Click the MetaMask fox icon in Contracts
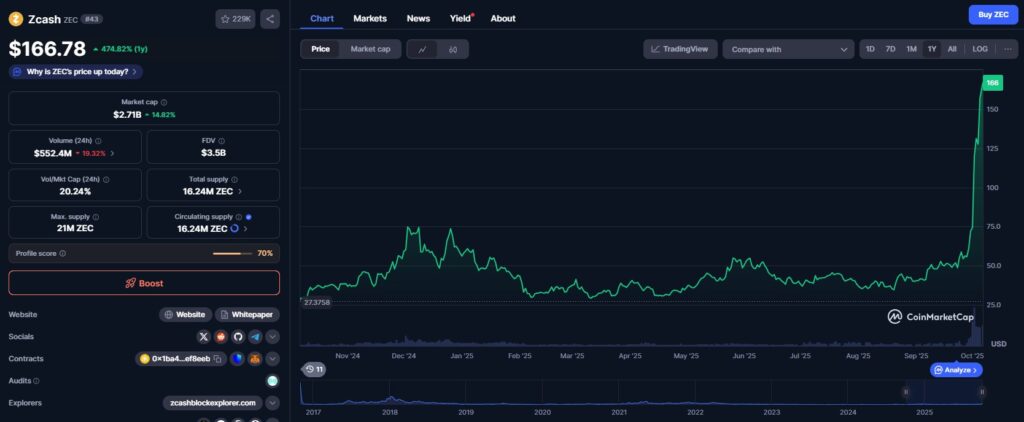The width and height of the screenshot is (1024, 422). click(255, 359)
